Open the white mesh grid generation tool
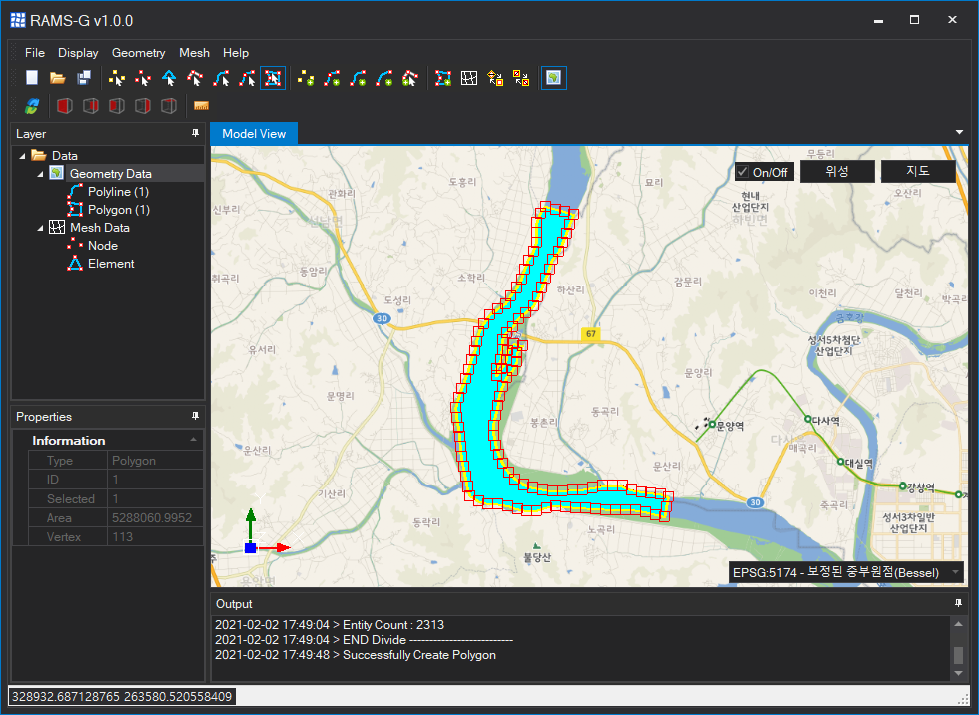The width and height of the screenshot is (979, 715). pos(469,77)
